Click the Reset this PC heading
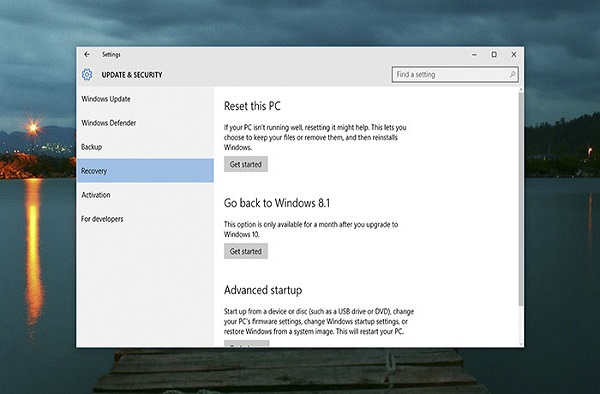Viewport: 600px width, 394px height. [x=252, y=106]
